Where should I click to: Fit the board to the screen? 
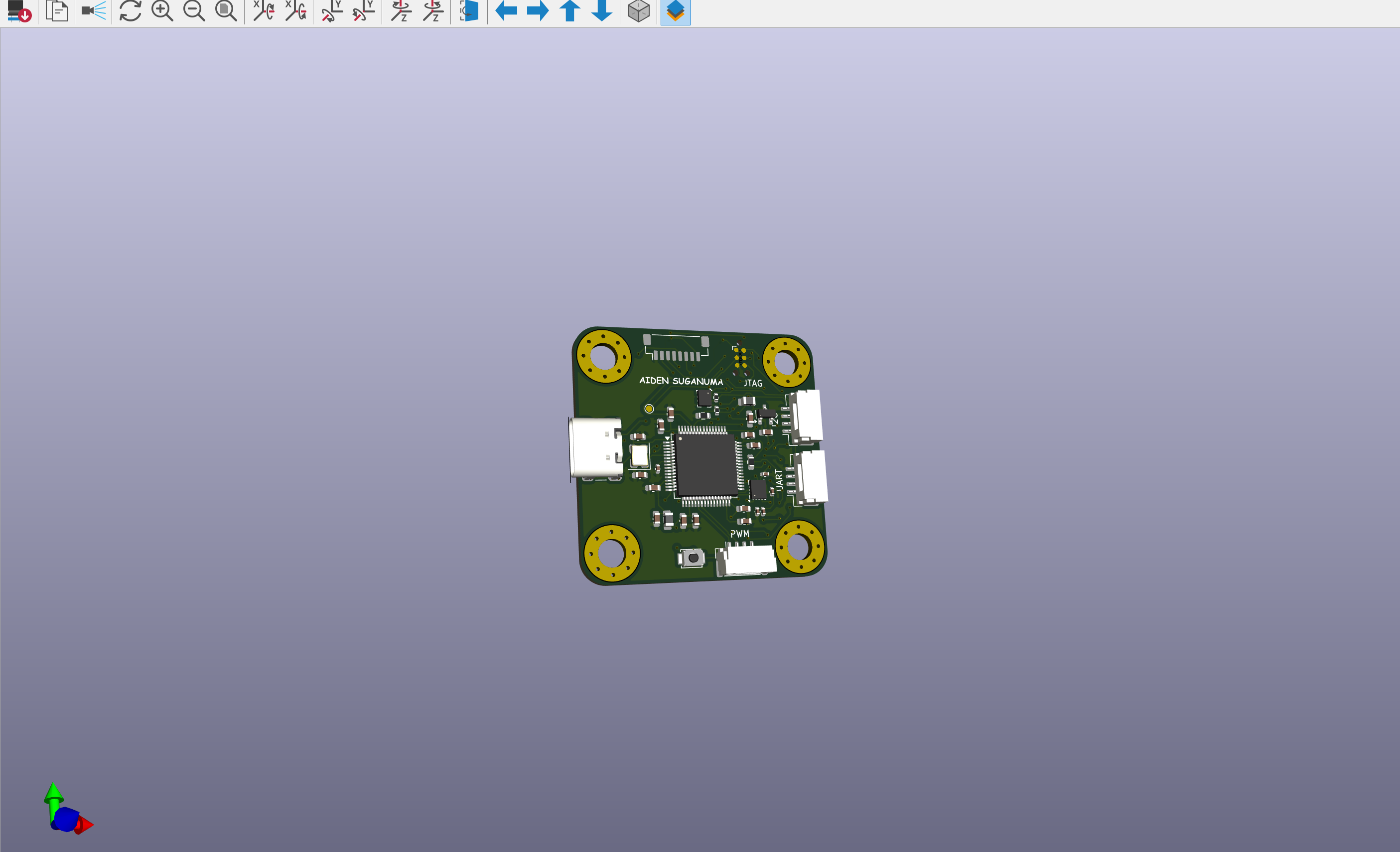[x=226, y=11]
